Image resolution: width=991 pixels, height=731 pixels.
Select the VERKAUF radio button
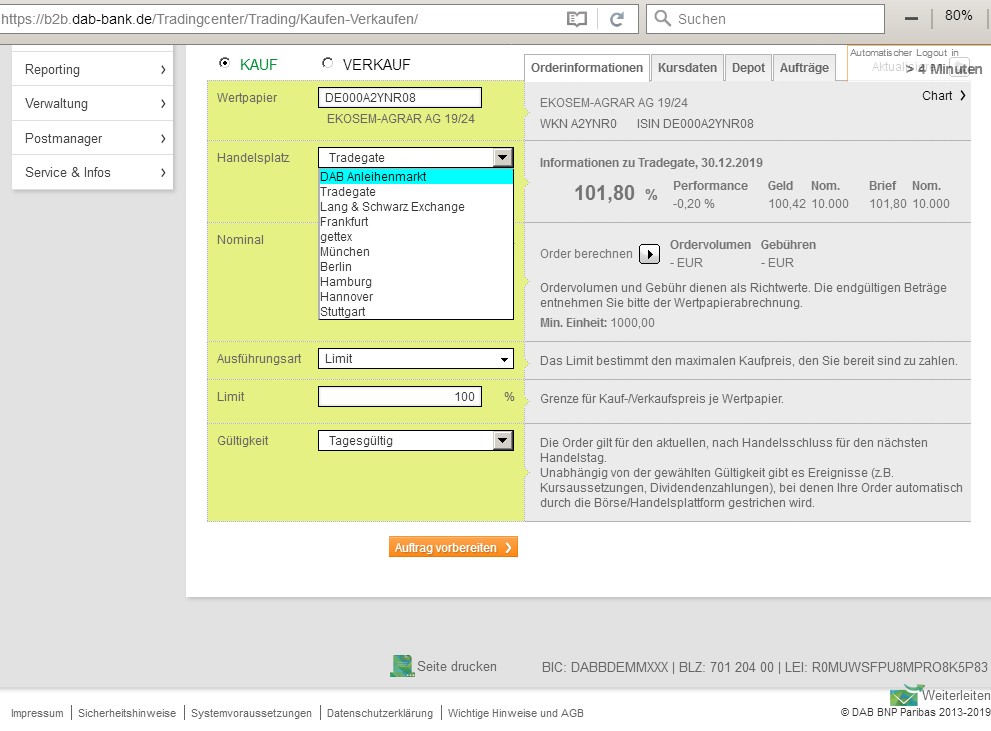coord(327,63)
